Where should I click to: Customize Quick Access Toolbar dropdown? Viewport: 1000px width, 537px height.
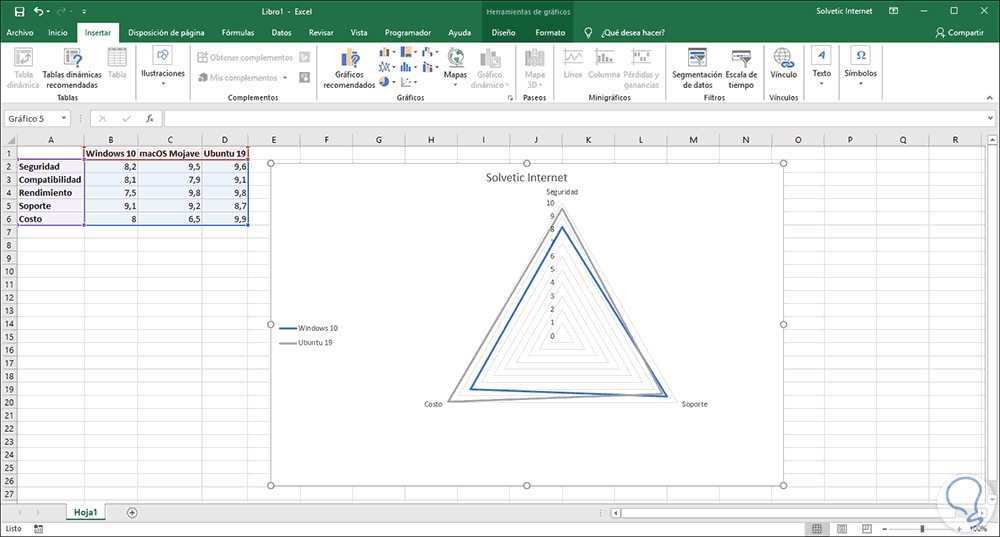coord(84,11)
